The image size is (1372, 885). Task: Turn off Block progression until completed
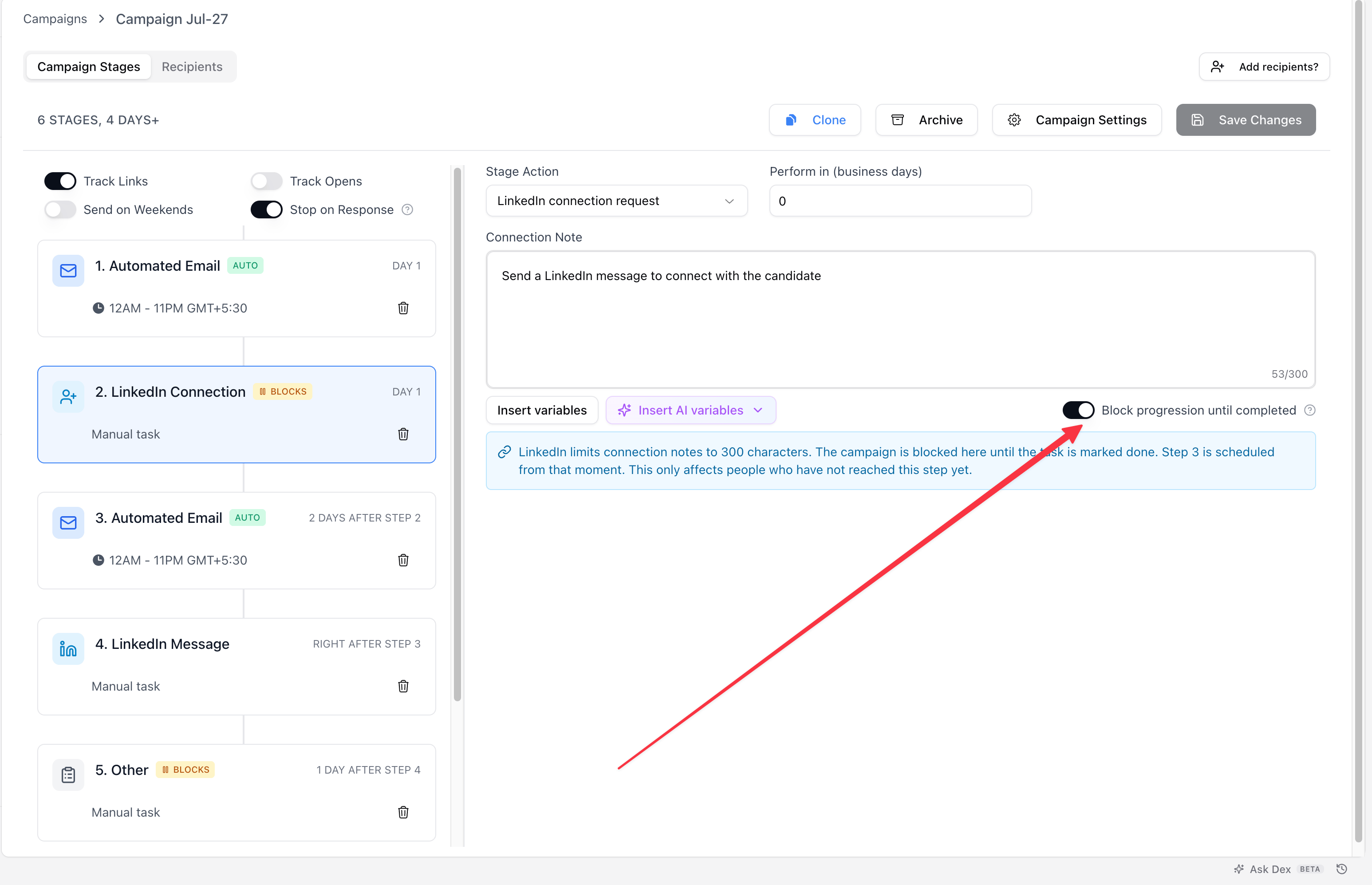point(1078,410)
